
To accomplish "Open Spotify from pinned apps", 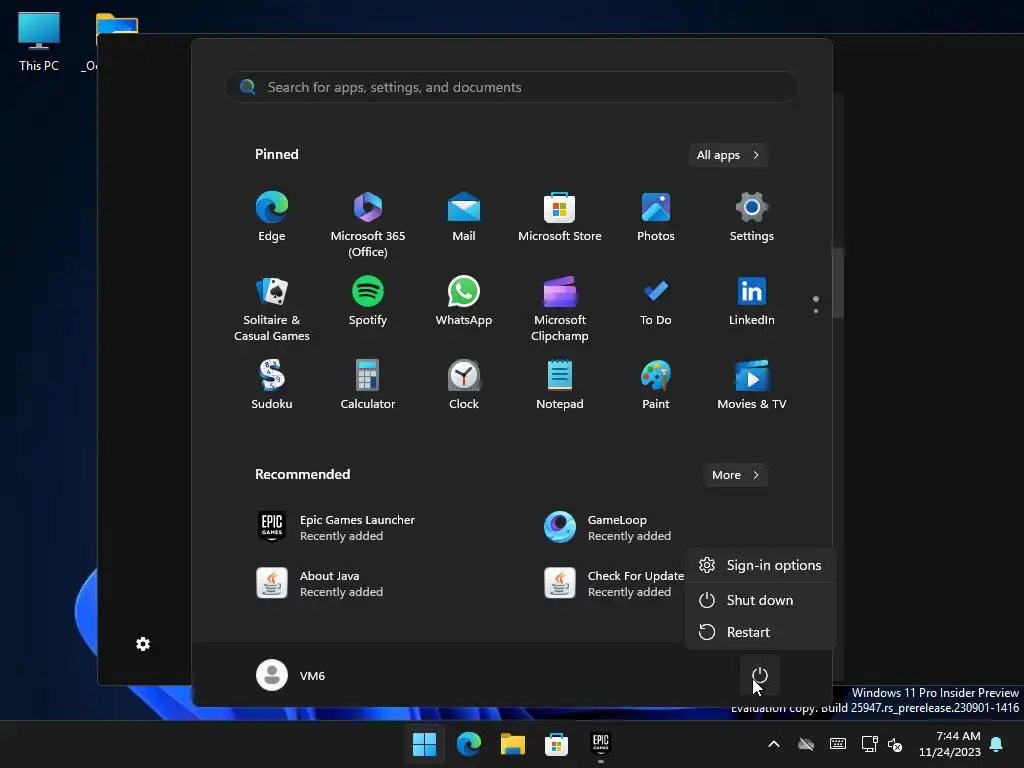I will [368, 302].
